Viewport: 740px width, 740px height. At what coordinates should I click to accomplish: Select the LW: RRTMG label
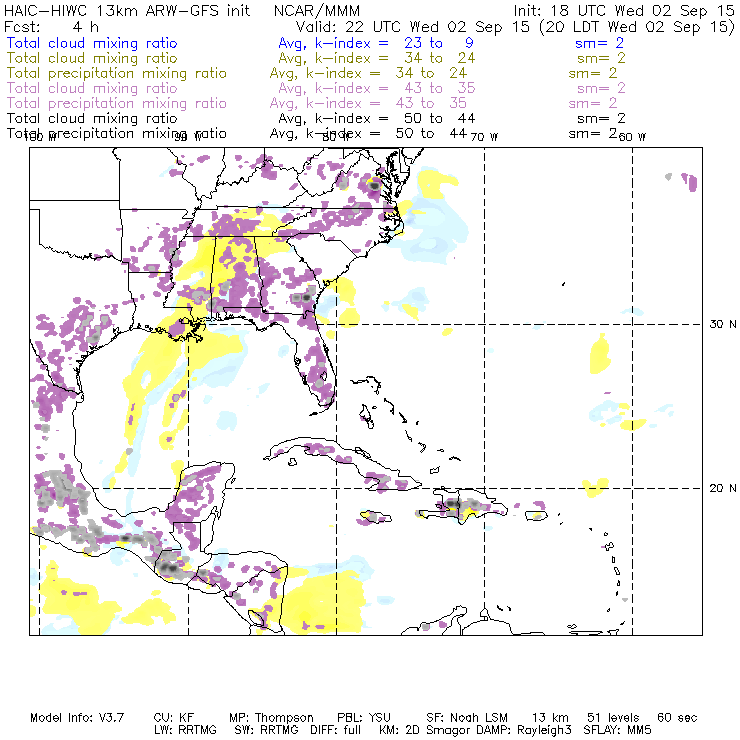185,730
